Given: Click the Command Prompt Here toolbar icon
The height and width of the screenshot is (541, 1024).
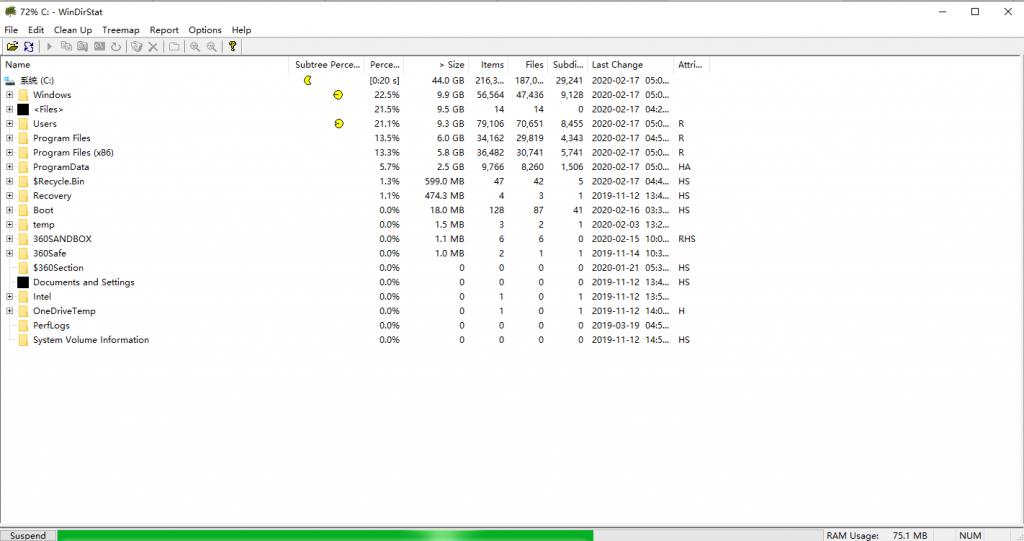Looking at the screenshot, I should point(99,46).
